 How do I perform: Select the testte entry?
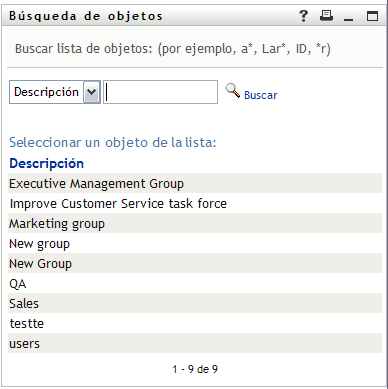(x=195, y=323)
